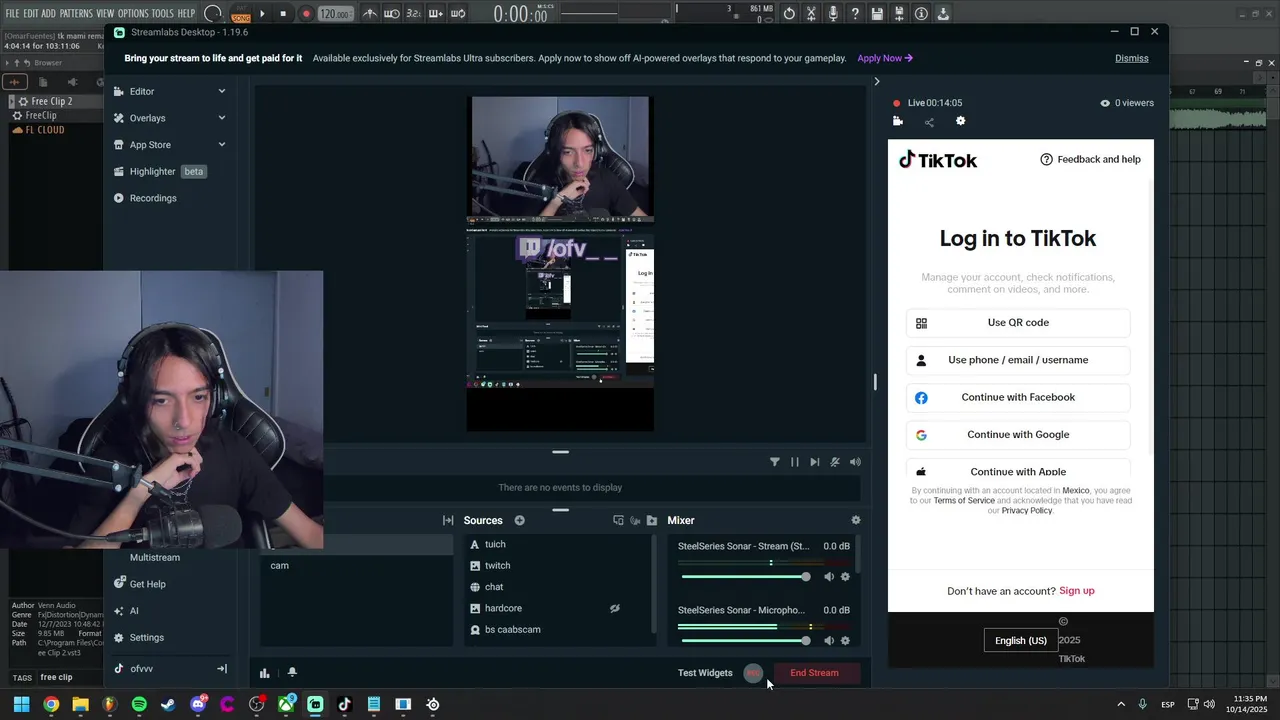Open FL Studio OPTIONS menu
The image size is (1280, 720).
point(133,13)
